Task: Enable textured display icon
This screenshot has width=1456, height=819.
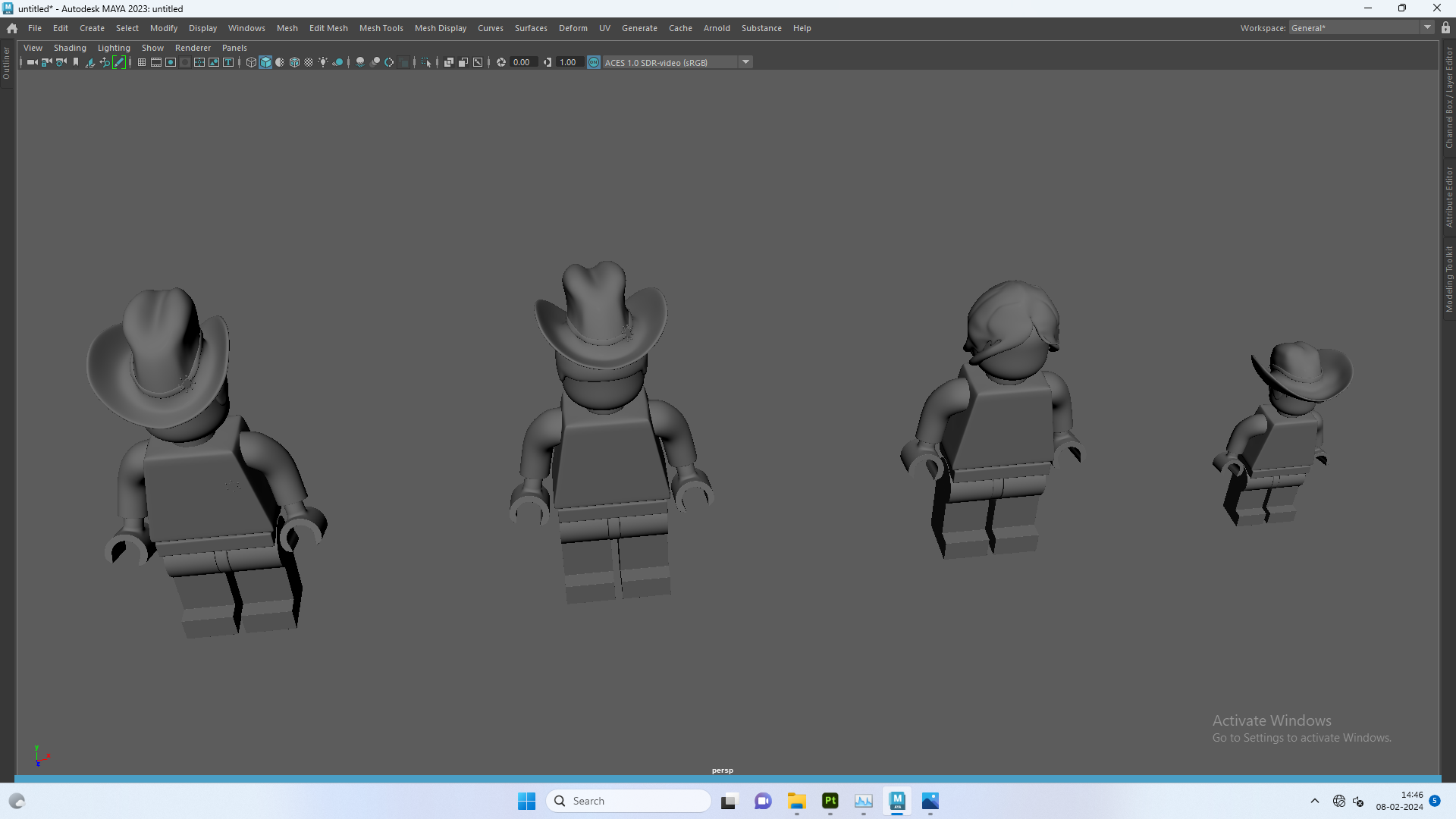Action: click(x=309, y=62)
